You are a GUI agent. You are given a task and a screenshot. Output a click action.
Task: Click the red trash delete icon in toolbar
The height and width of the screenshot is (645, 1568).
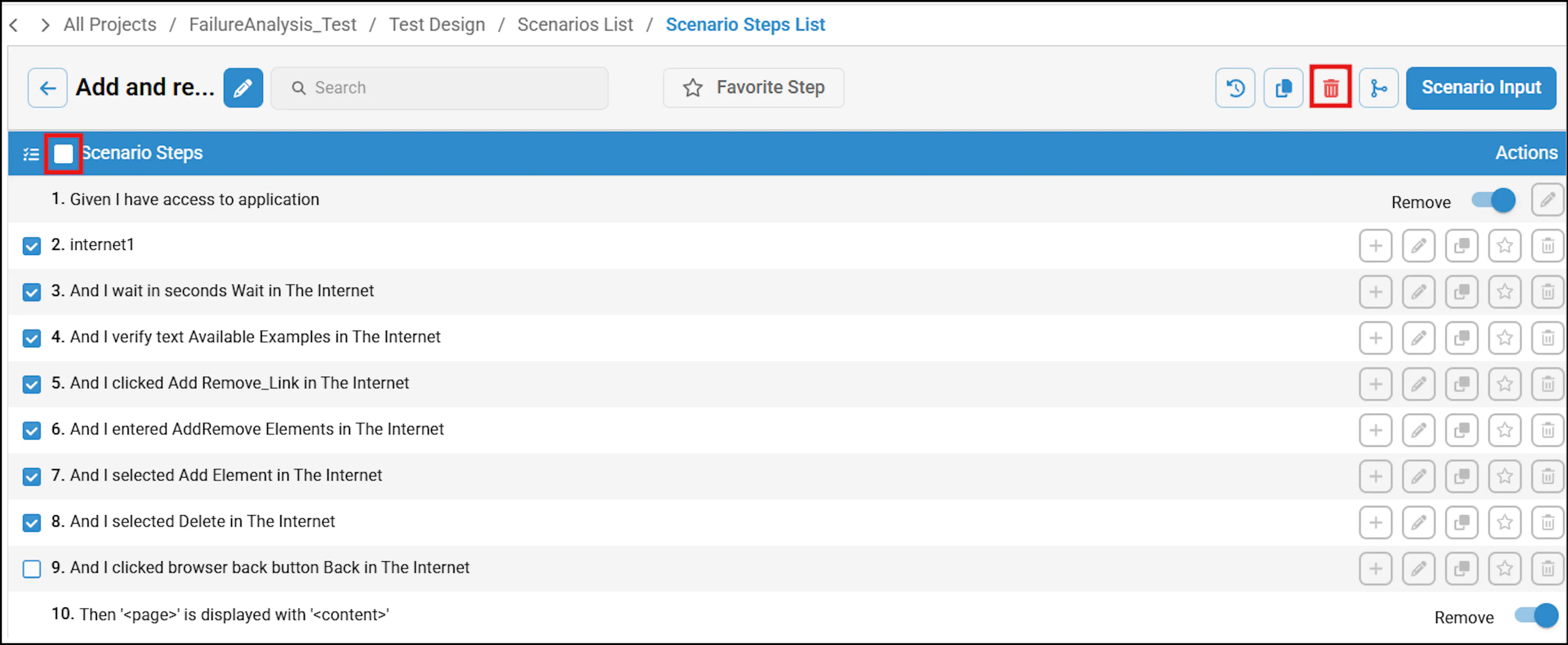[1331, 88]
